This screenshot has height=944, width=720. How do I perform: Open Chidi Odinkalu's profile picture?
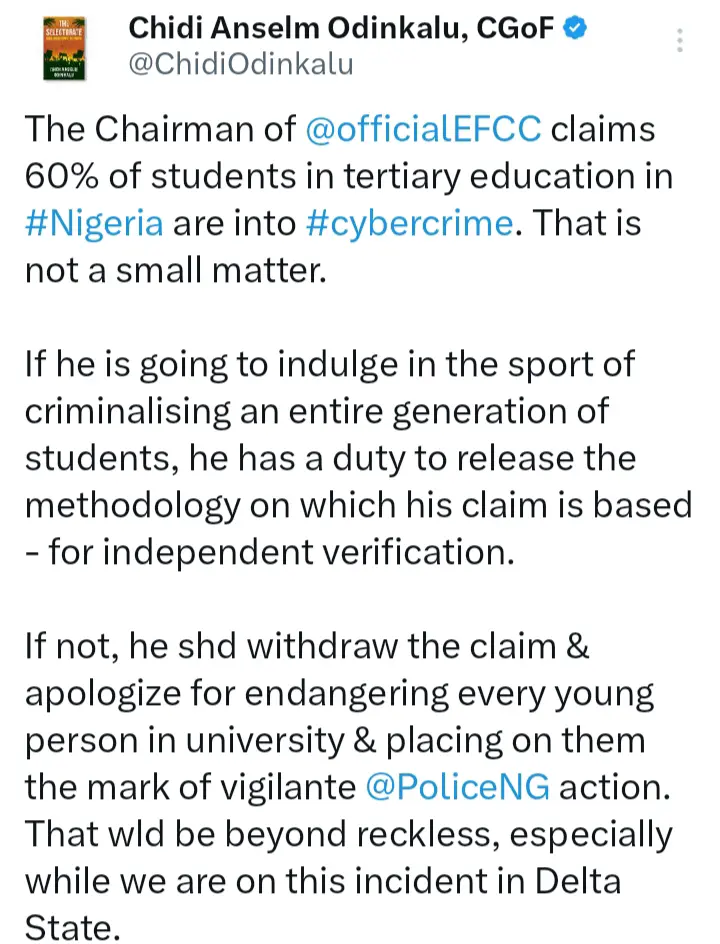[62, 46]
